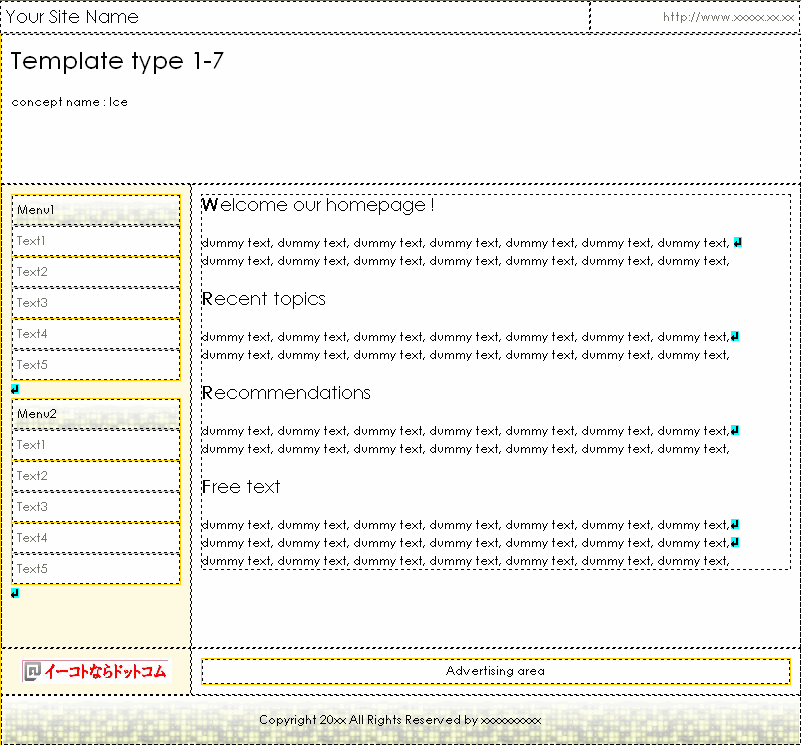Select the Template type 1-7 title

(x=117, y=61)
